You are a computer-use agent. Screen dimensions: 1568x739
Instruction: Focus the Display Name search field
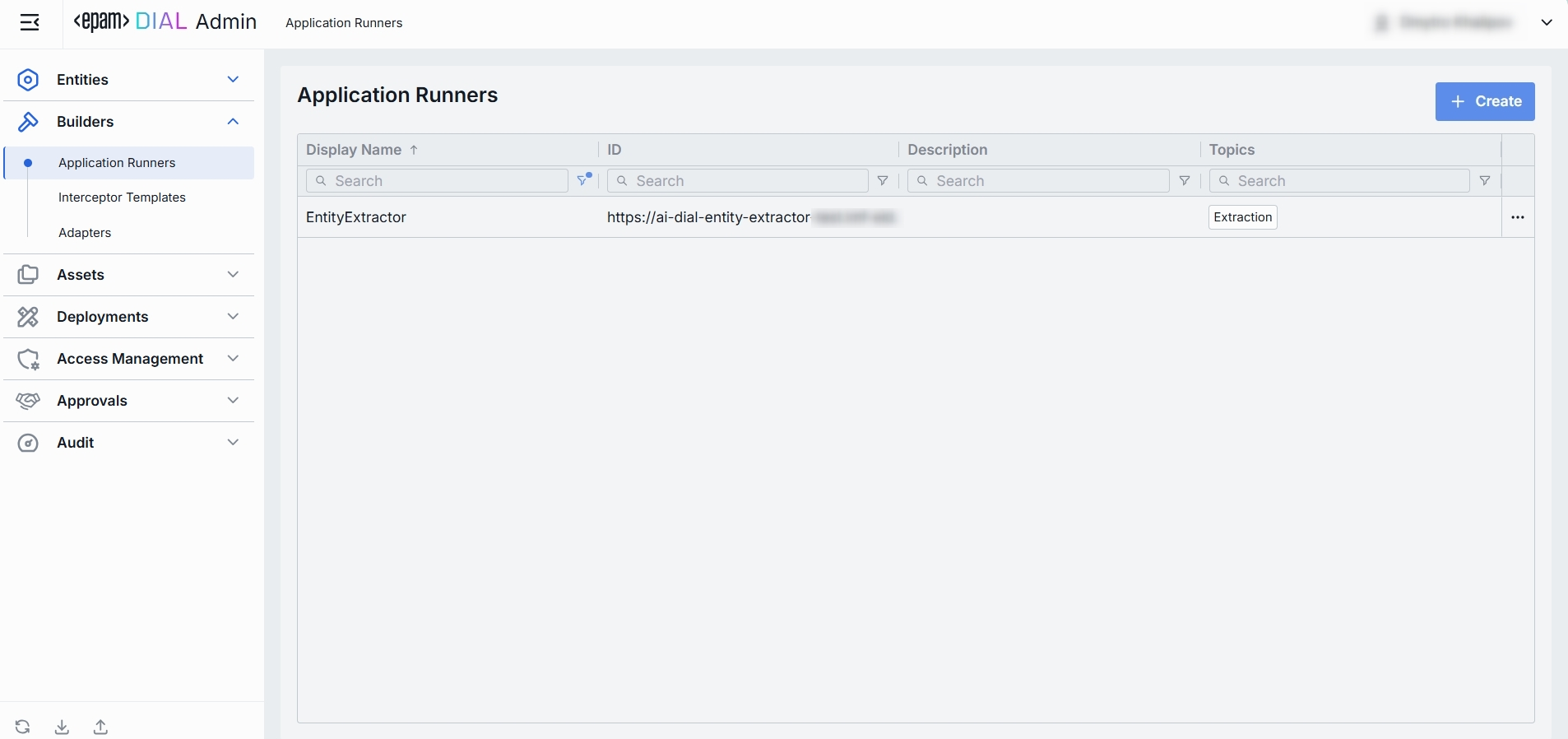point(444,181)
